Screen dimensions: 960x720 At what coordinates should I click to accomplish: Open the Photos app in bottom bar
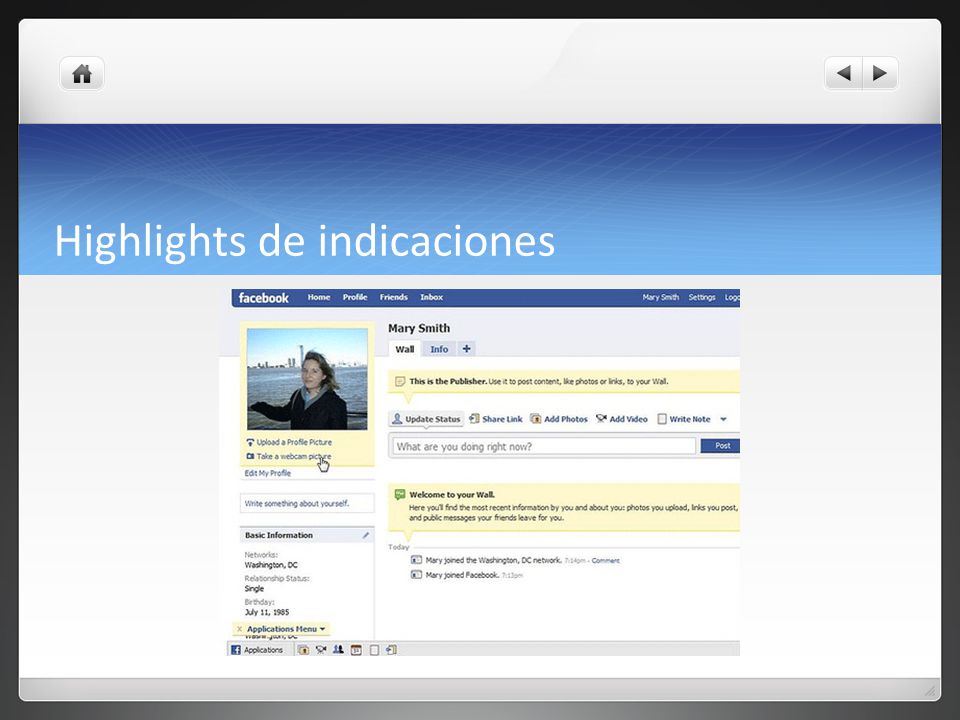coord(303,650)
